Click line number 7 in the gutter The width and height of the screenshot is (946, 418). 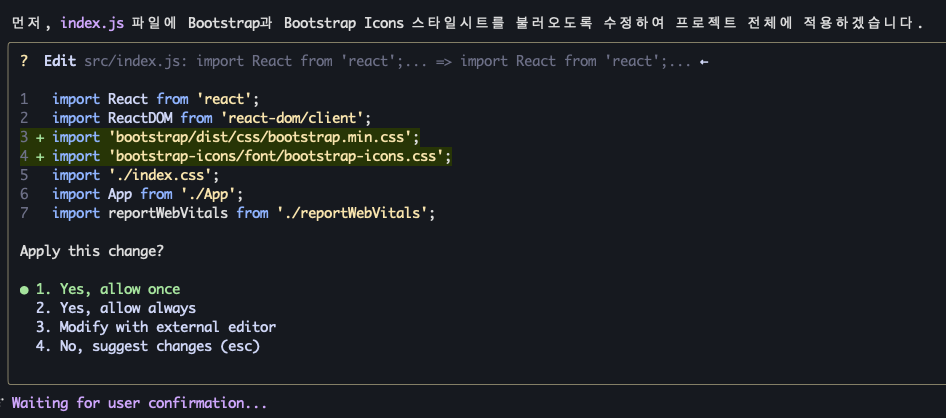coord(24,213)
